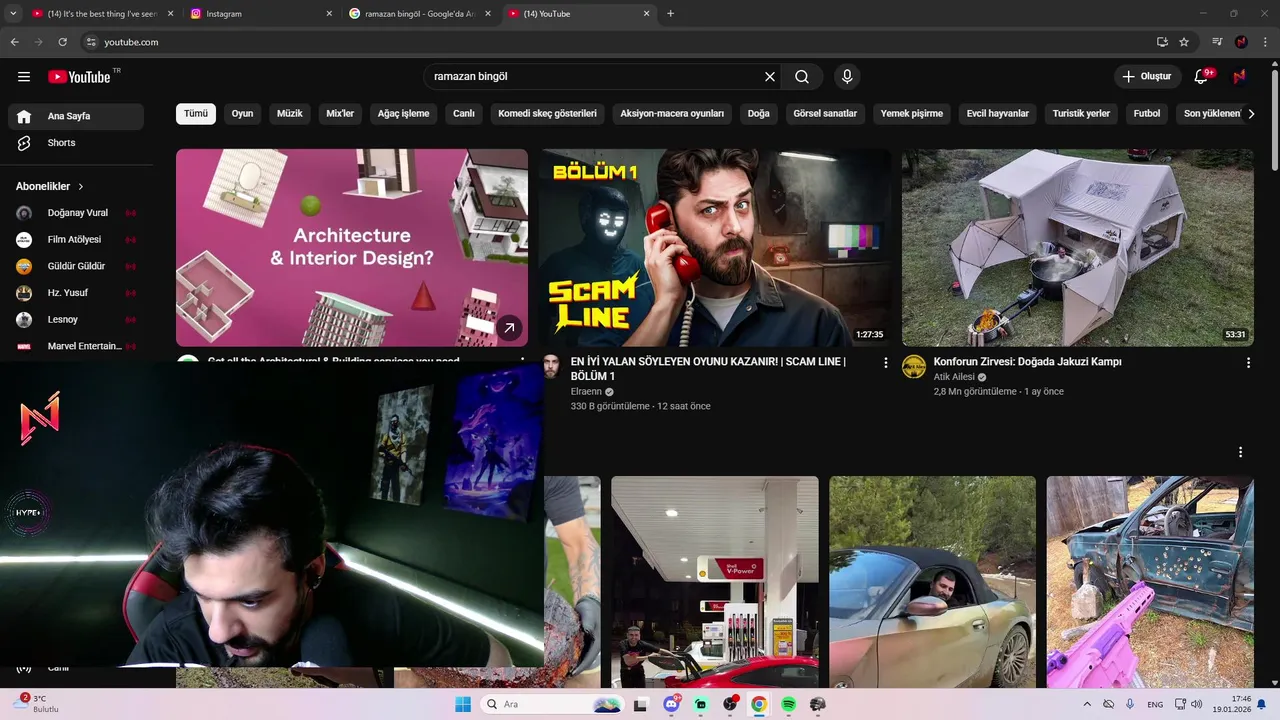
Task: Select the Oyun filter chip
Action: pos(242,114)
